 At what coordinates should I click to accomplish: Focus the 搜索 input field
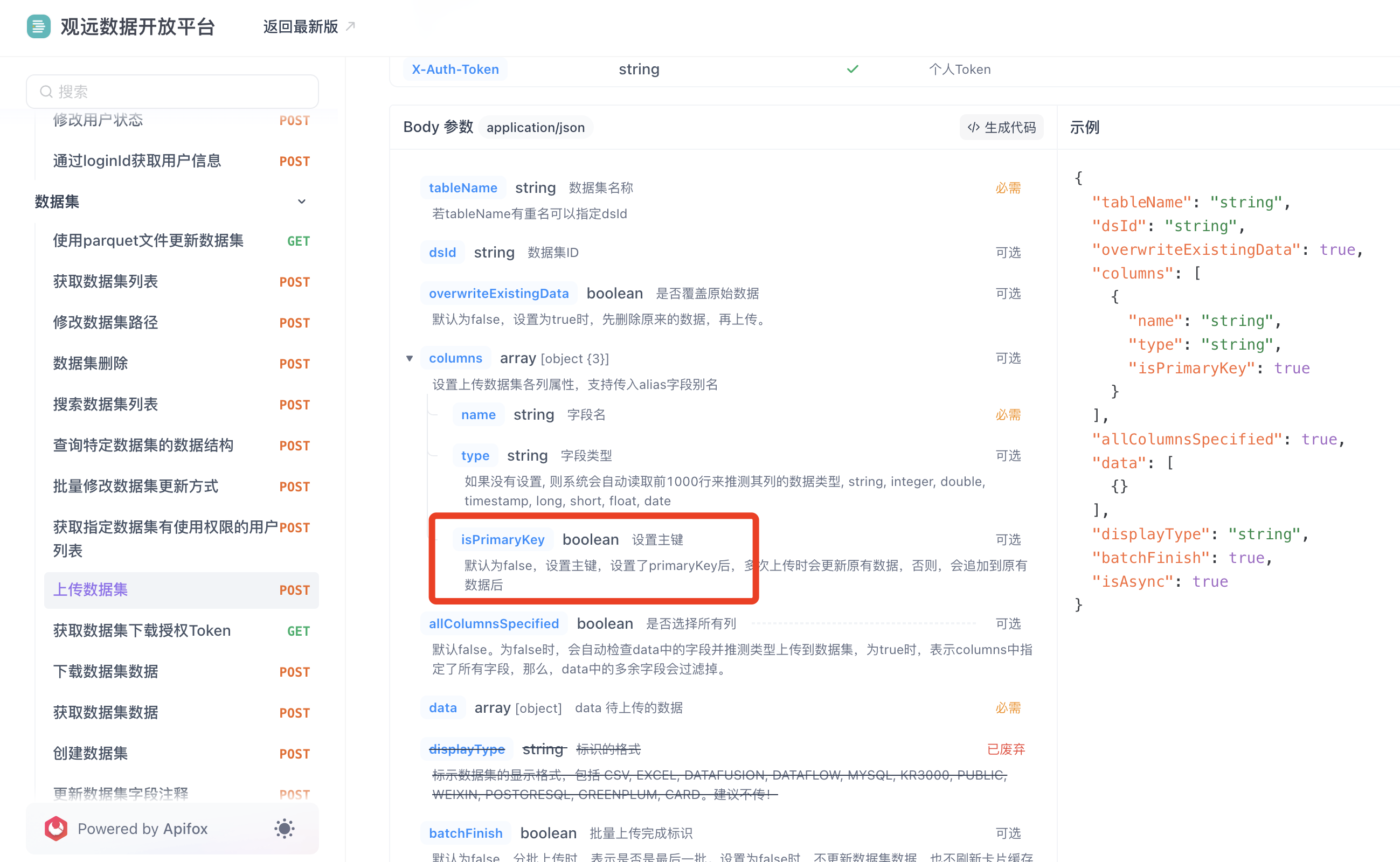point(172,92)
